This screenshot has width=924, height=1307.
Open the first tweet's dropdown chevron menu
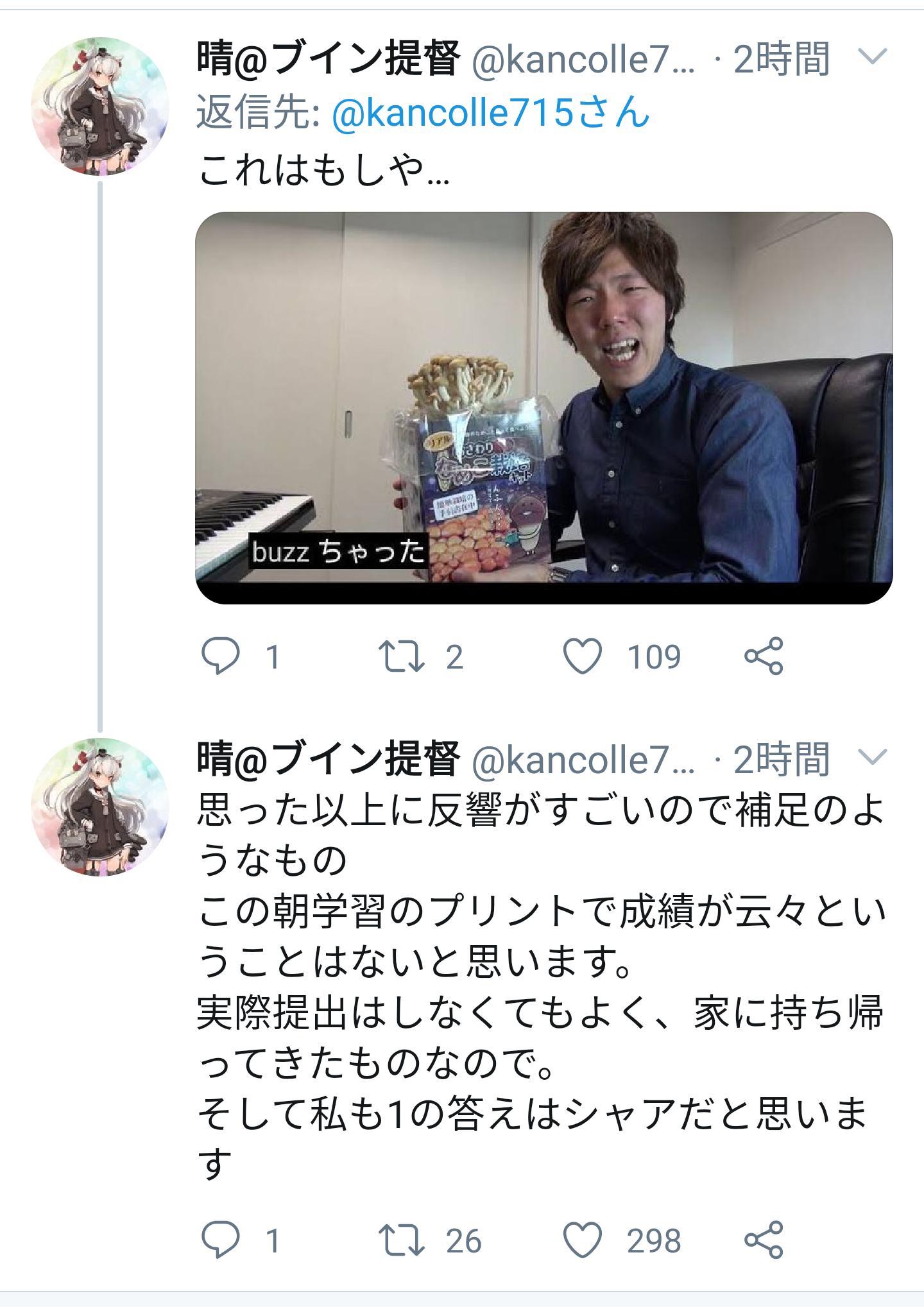pos(873,58)
